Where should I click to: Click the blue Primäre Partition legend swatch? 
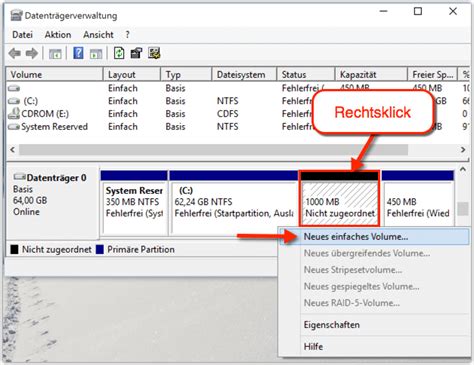[100, 249]
